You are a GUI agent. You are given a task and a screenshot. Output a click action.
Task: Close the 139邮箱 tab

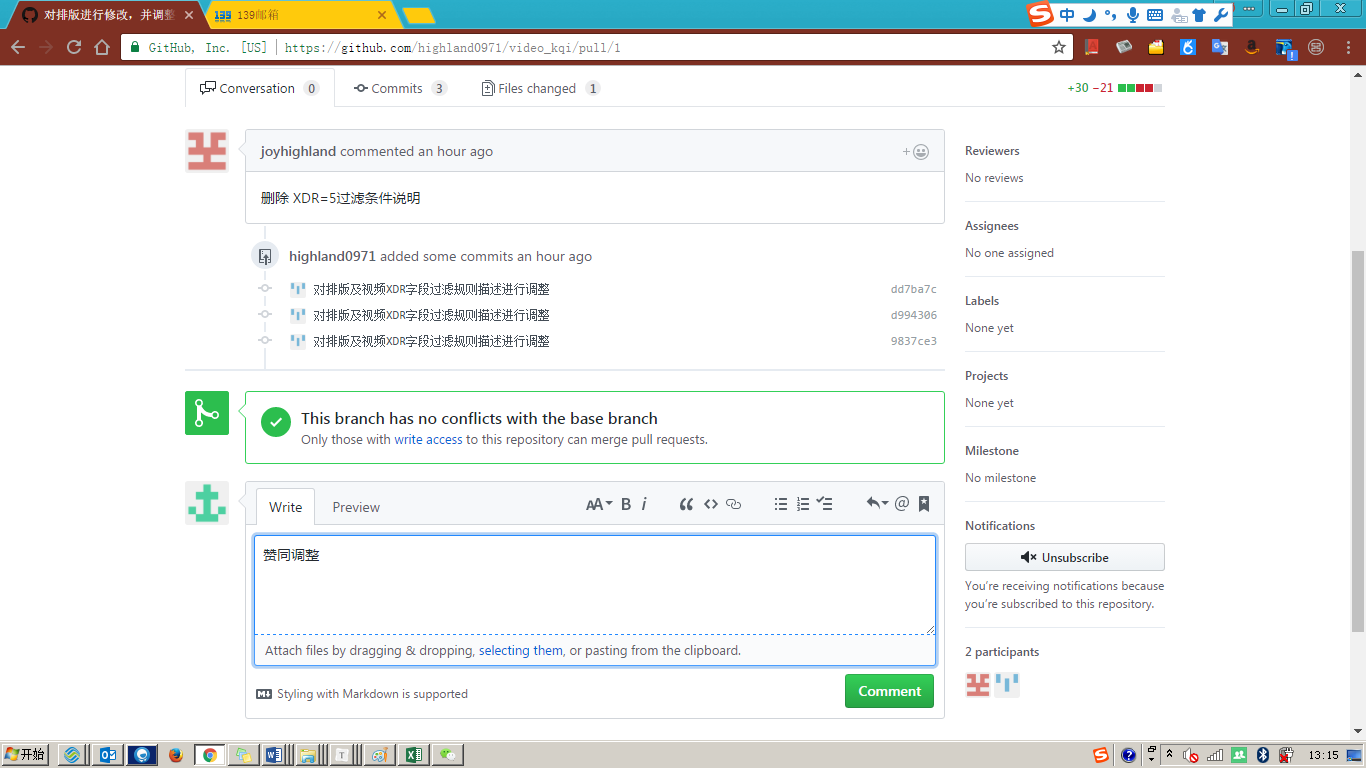click(382, 15)
